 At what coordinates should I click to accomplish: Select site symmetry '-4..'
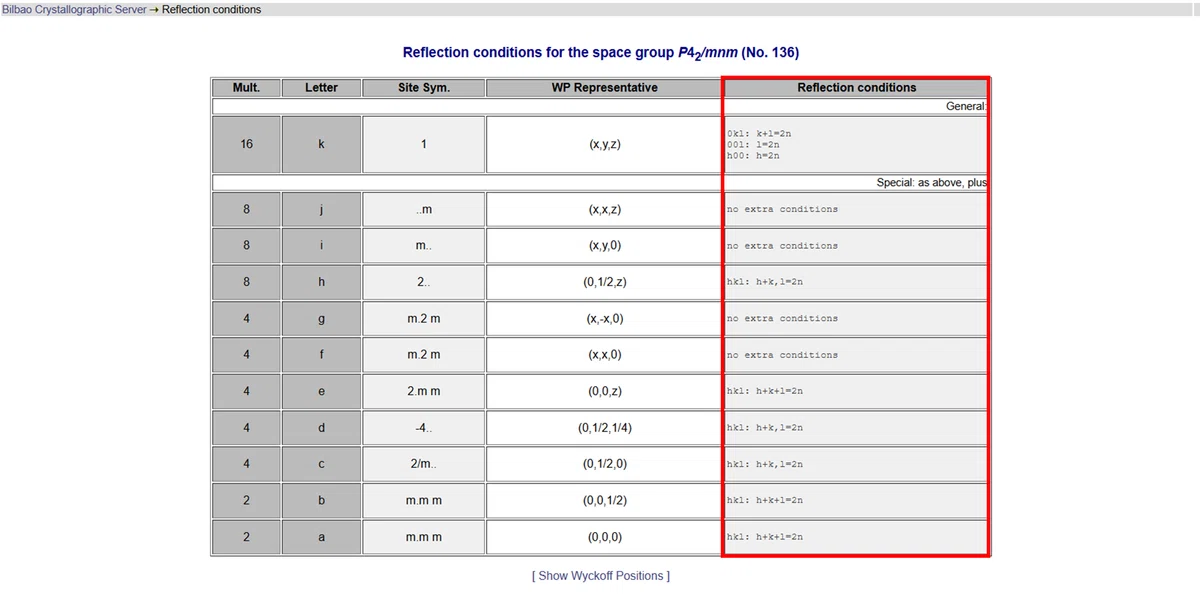(424, 428)
